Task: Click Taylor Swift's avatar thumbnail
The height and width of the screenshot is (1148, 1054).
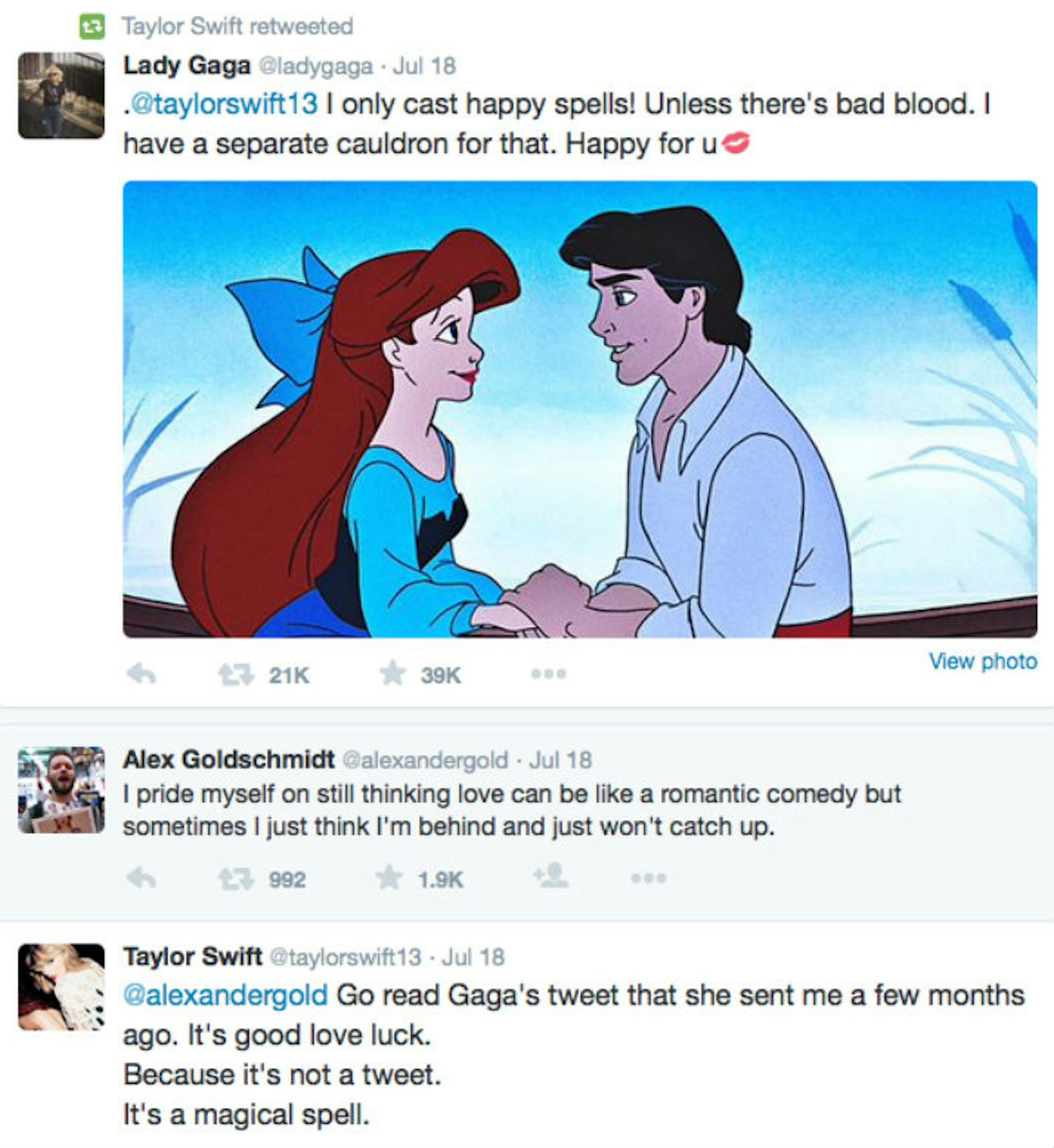Action: tap(61, 987)
